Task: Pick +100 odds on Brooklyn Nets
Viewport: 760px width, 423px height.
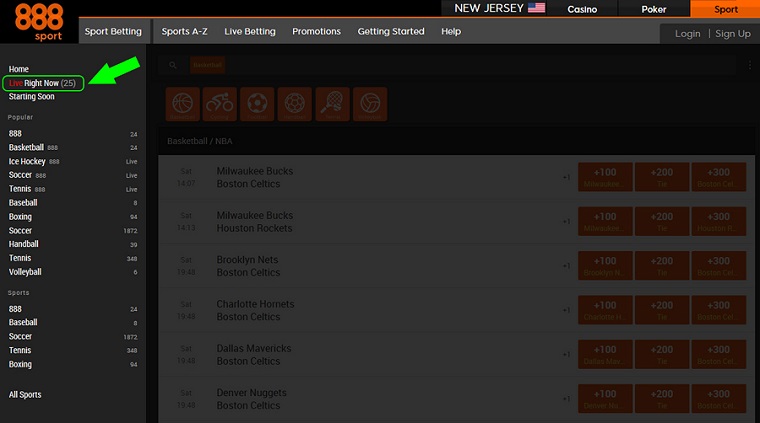Action: (x=605, y=266)
